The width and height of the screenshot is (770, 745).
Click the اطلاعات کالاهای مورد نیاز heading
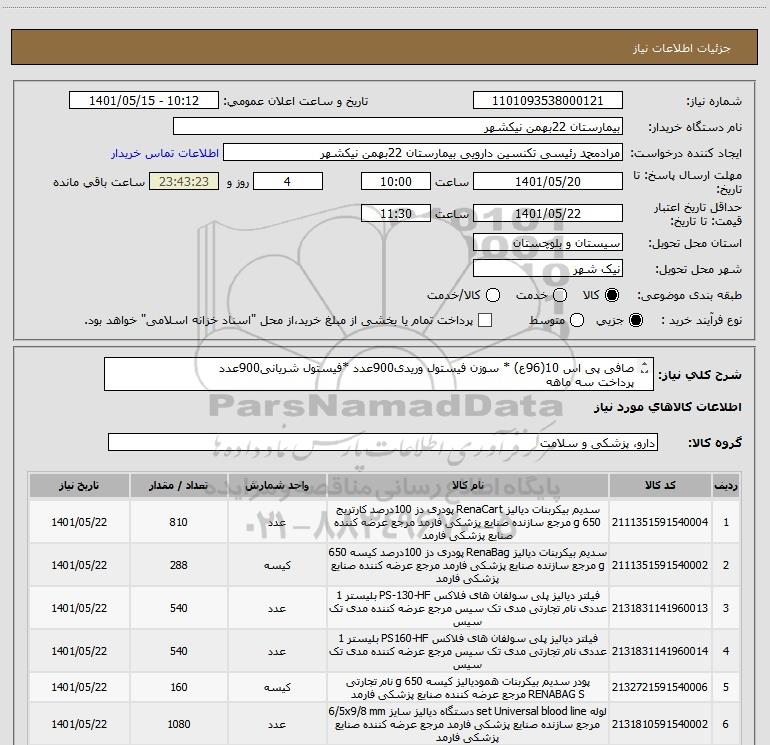(668, 408)
